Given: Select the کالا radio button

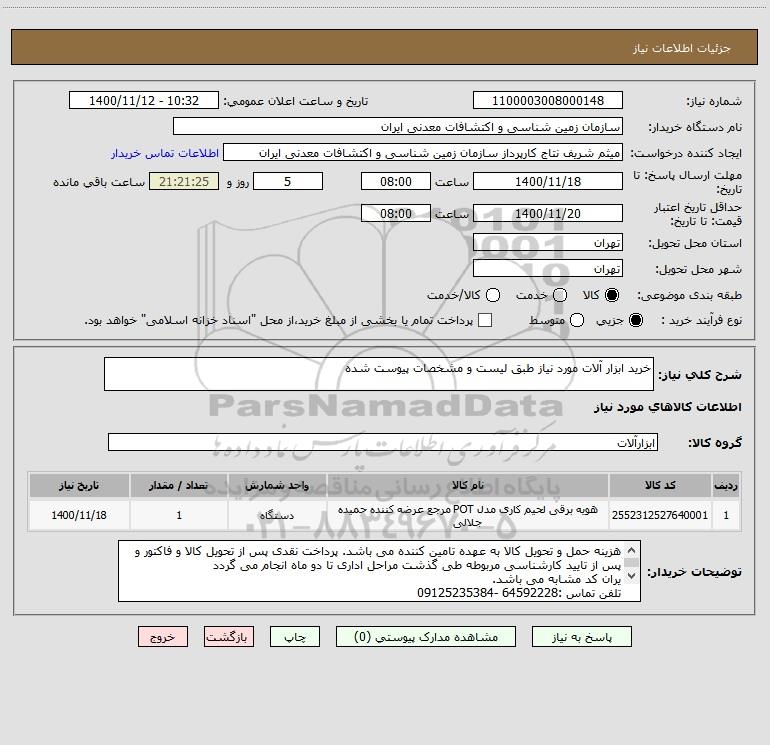Looking at the screenshot, I should (612, 295).
